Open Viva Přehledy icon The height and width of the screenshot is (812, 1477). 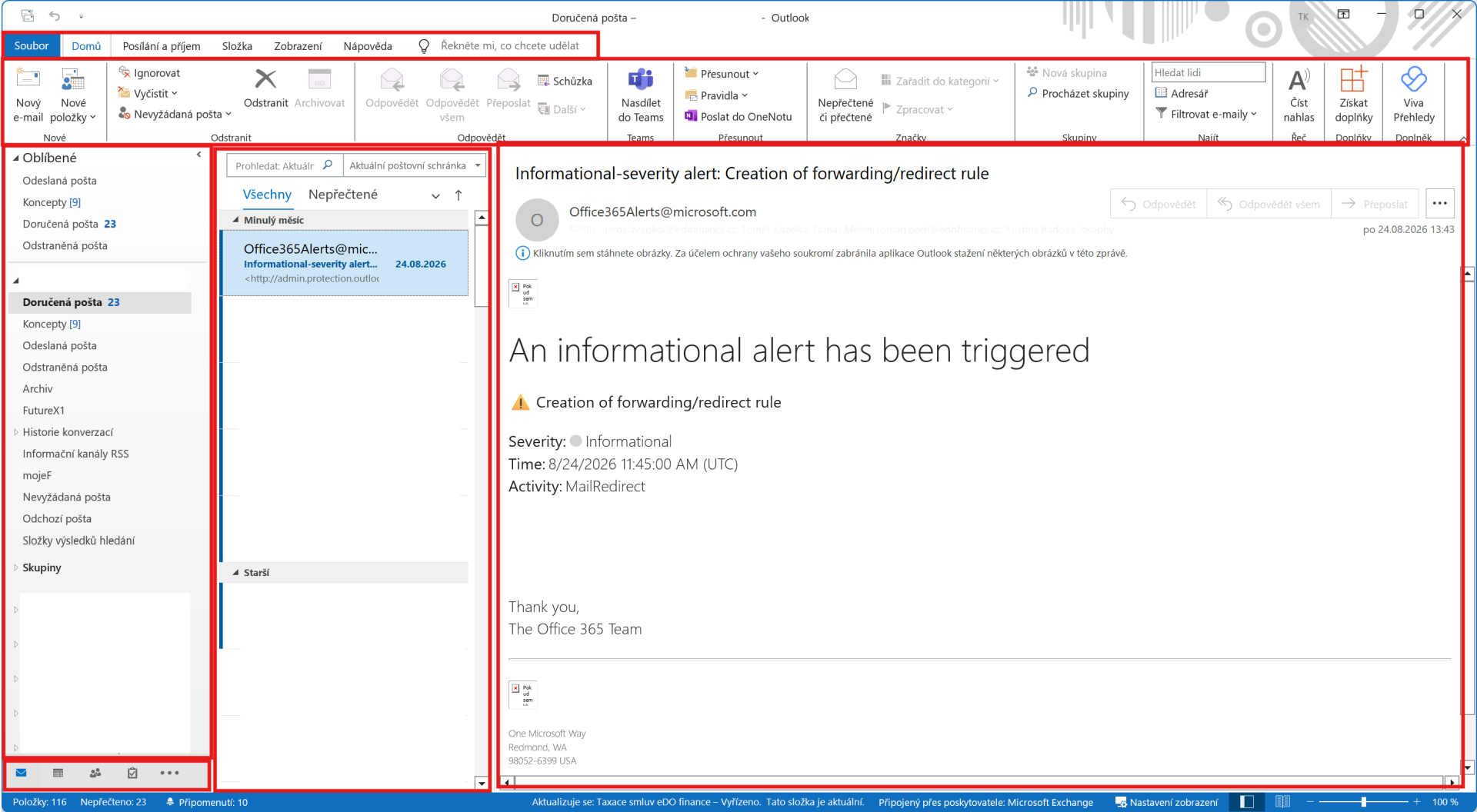(1413, 96)
